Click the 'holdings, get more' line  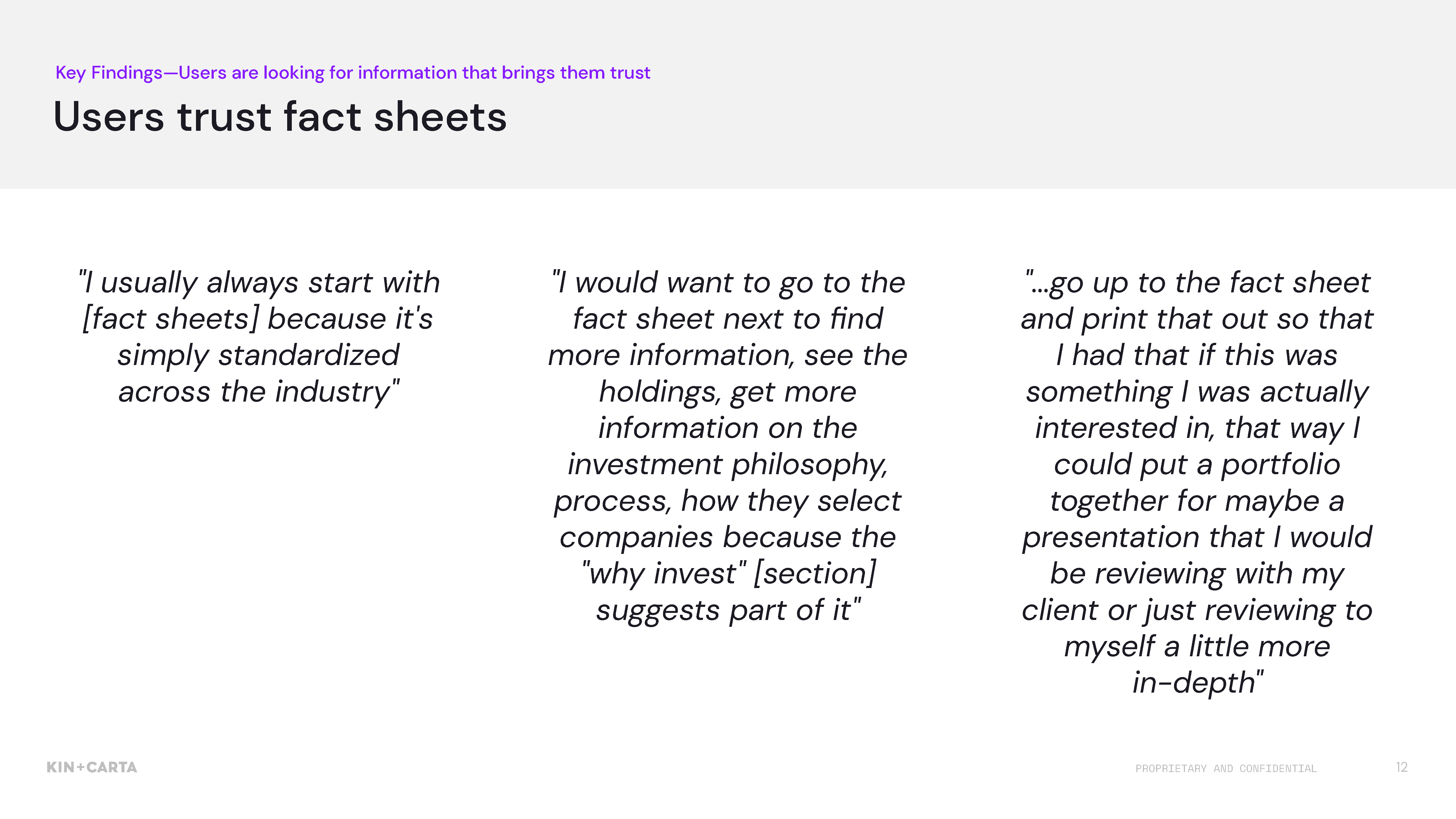pos(728,392)
